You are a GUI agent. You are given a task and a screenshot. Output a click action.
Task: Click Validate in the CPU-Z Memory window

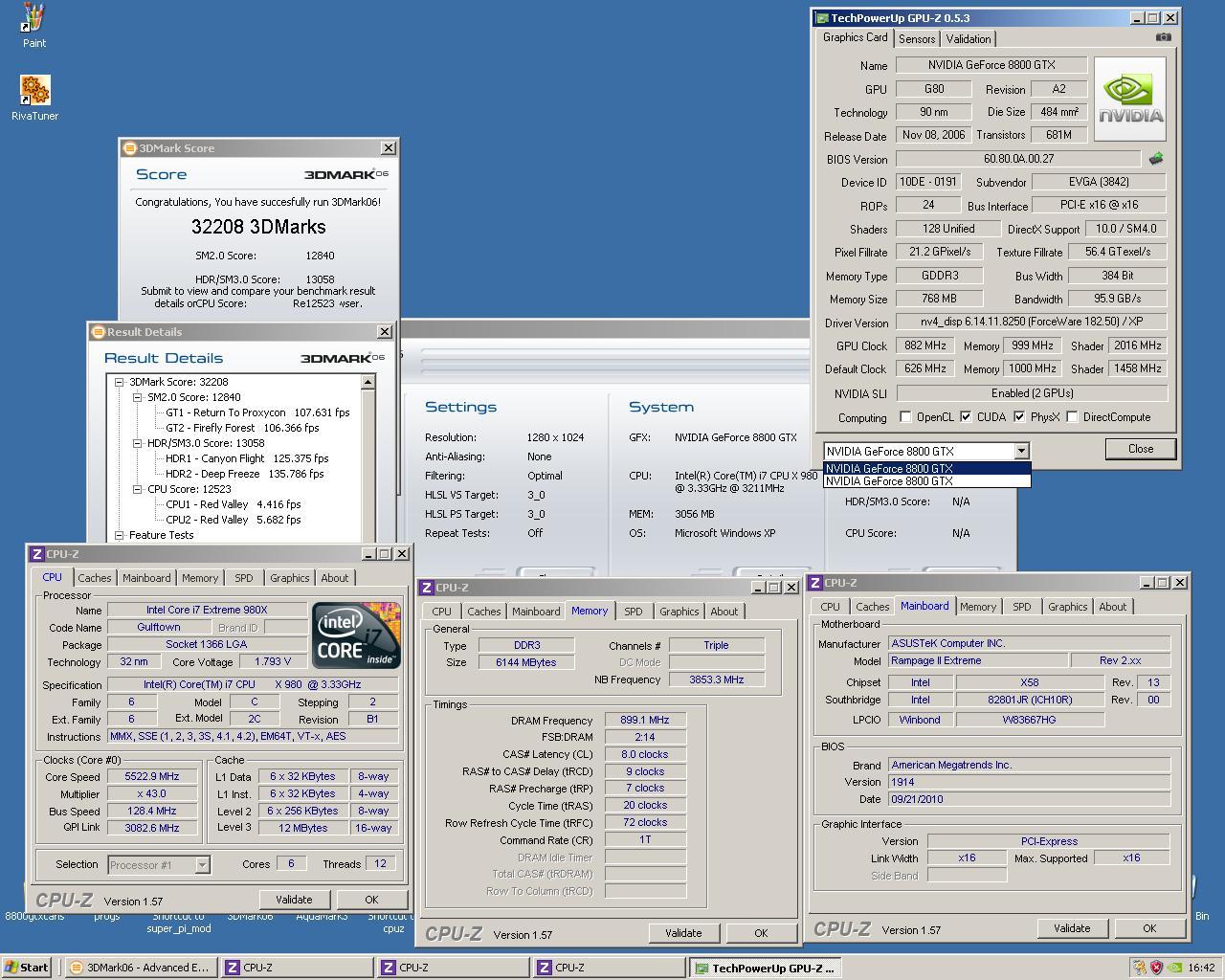(x=683, y=933)
